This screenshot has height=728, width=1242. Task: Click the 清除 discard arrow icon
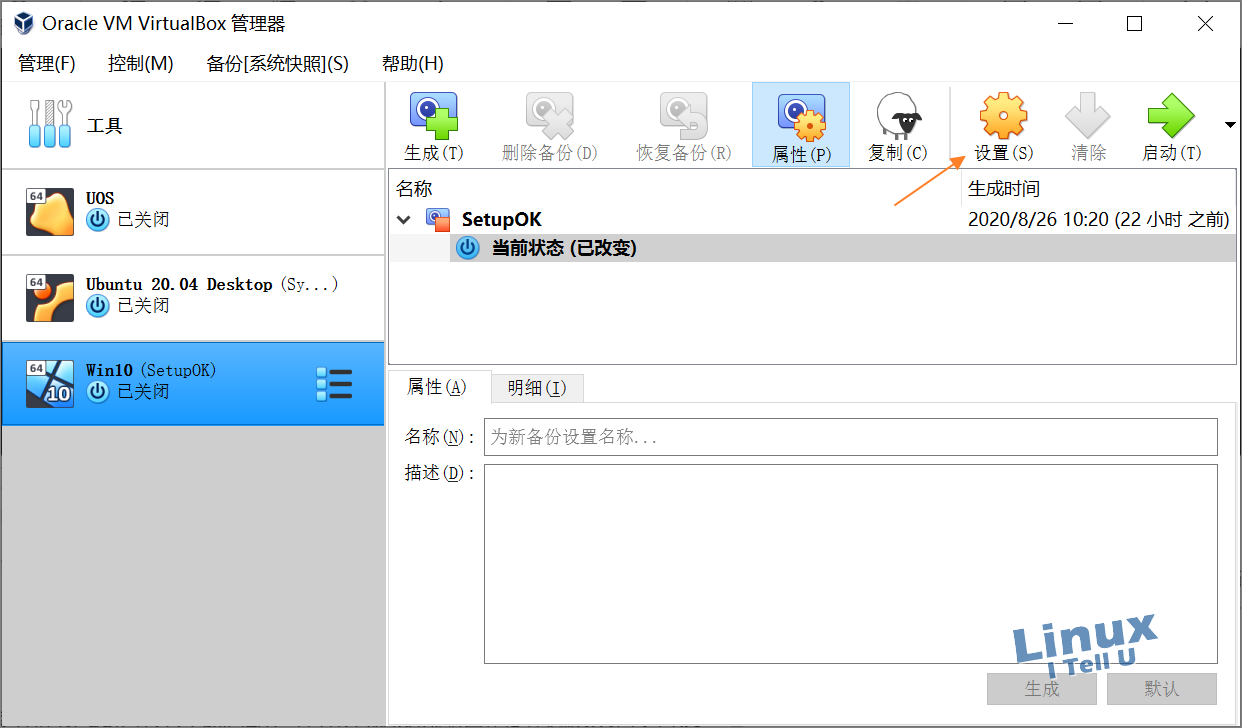(1088, 116)
